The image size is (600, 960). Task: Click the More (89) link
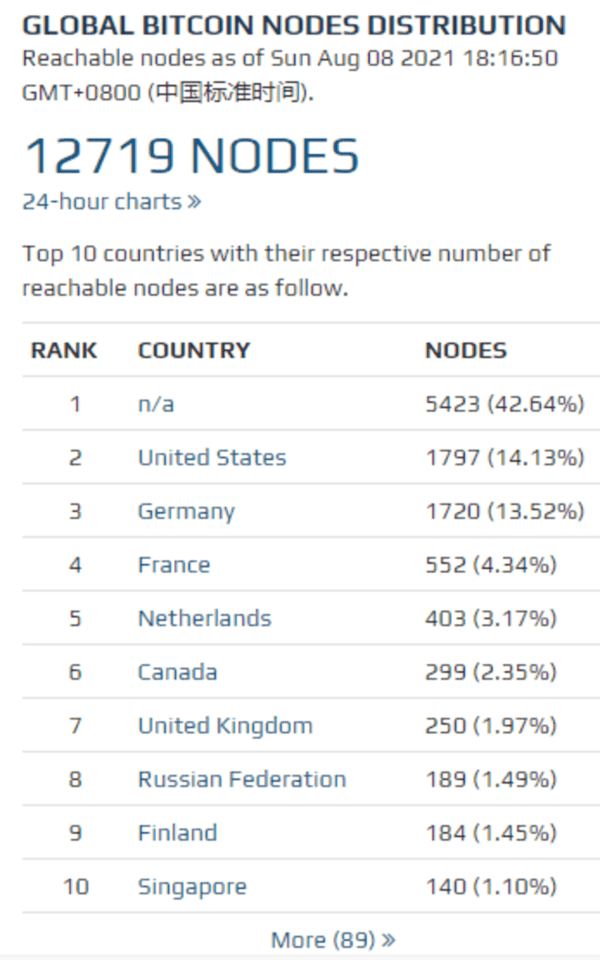332,940
